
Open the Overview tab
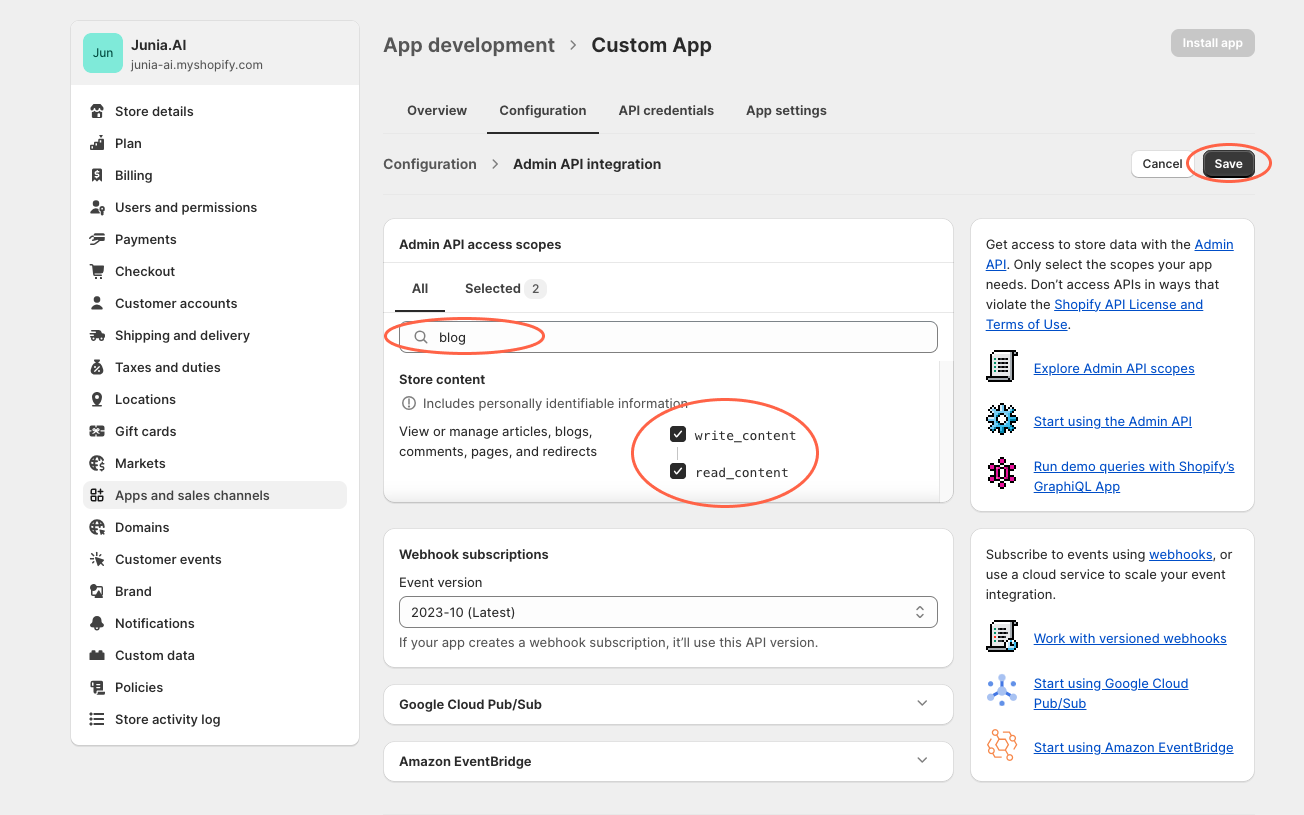coord(437,110)
